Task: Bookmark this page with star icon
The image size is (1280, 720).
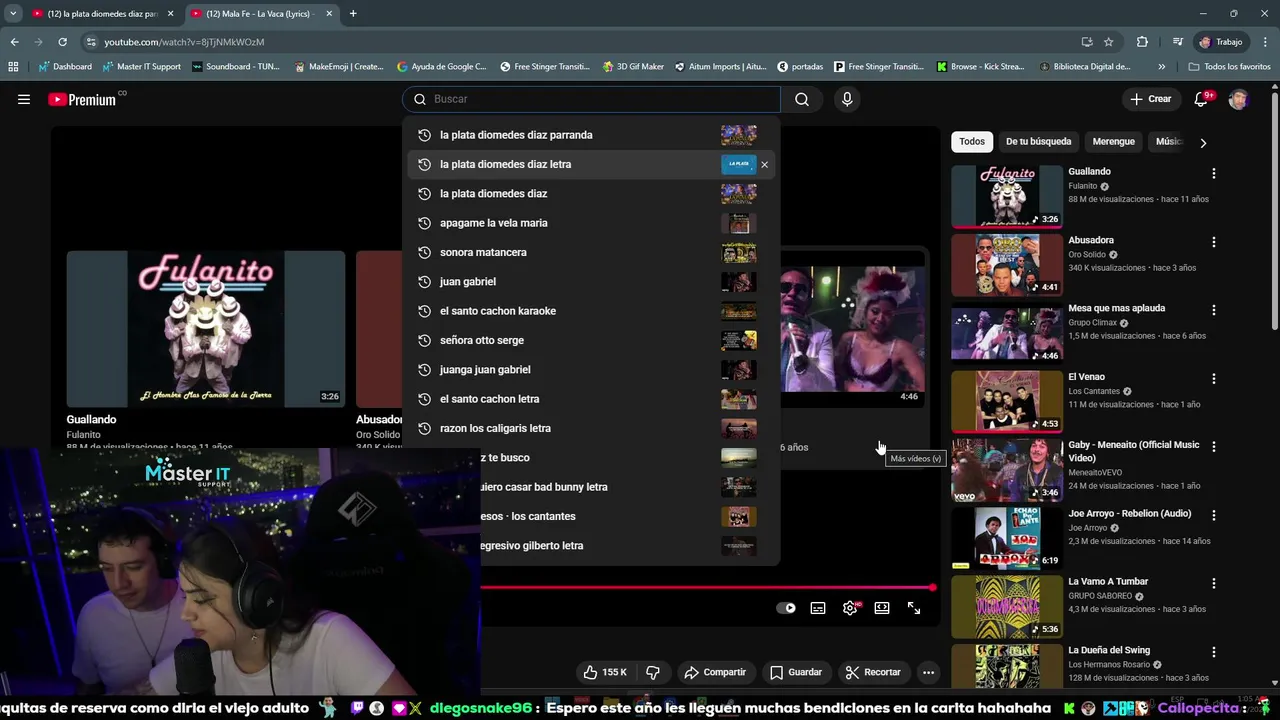Action: pos(1108,42)
